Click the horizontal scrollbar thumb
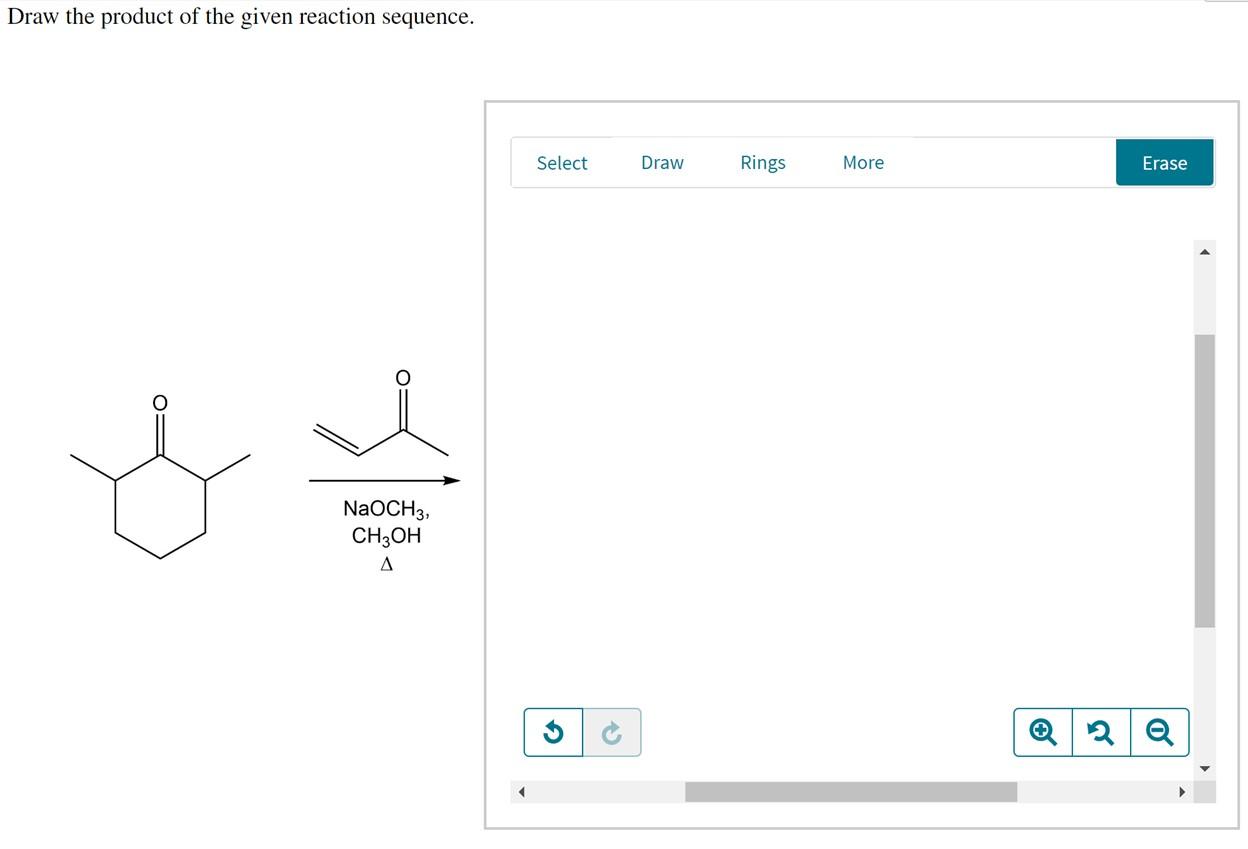This screenshot has width=1248, height=849. click(x=851, y=792)
